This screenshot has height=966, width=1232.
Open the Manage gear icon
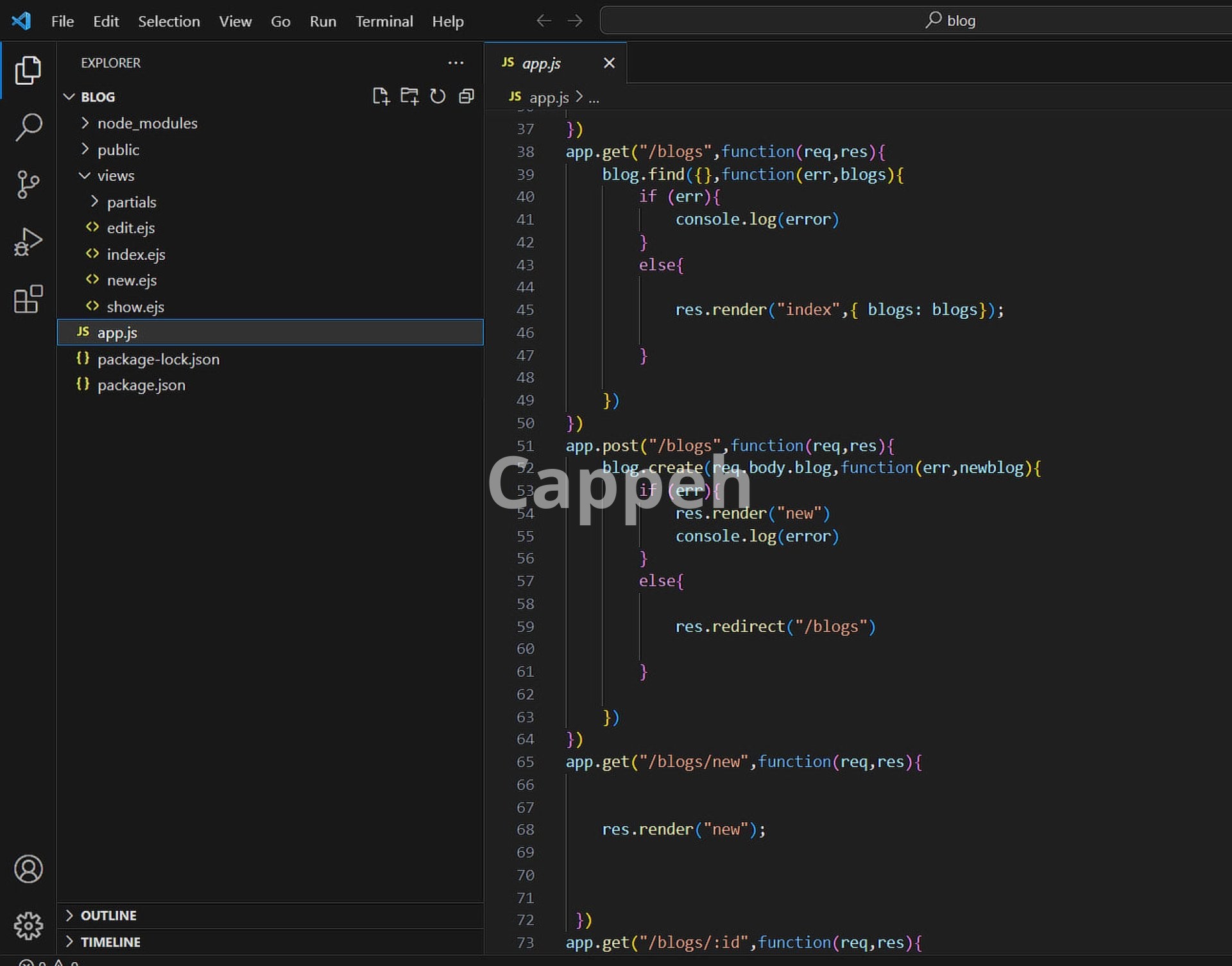point(28,926)
